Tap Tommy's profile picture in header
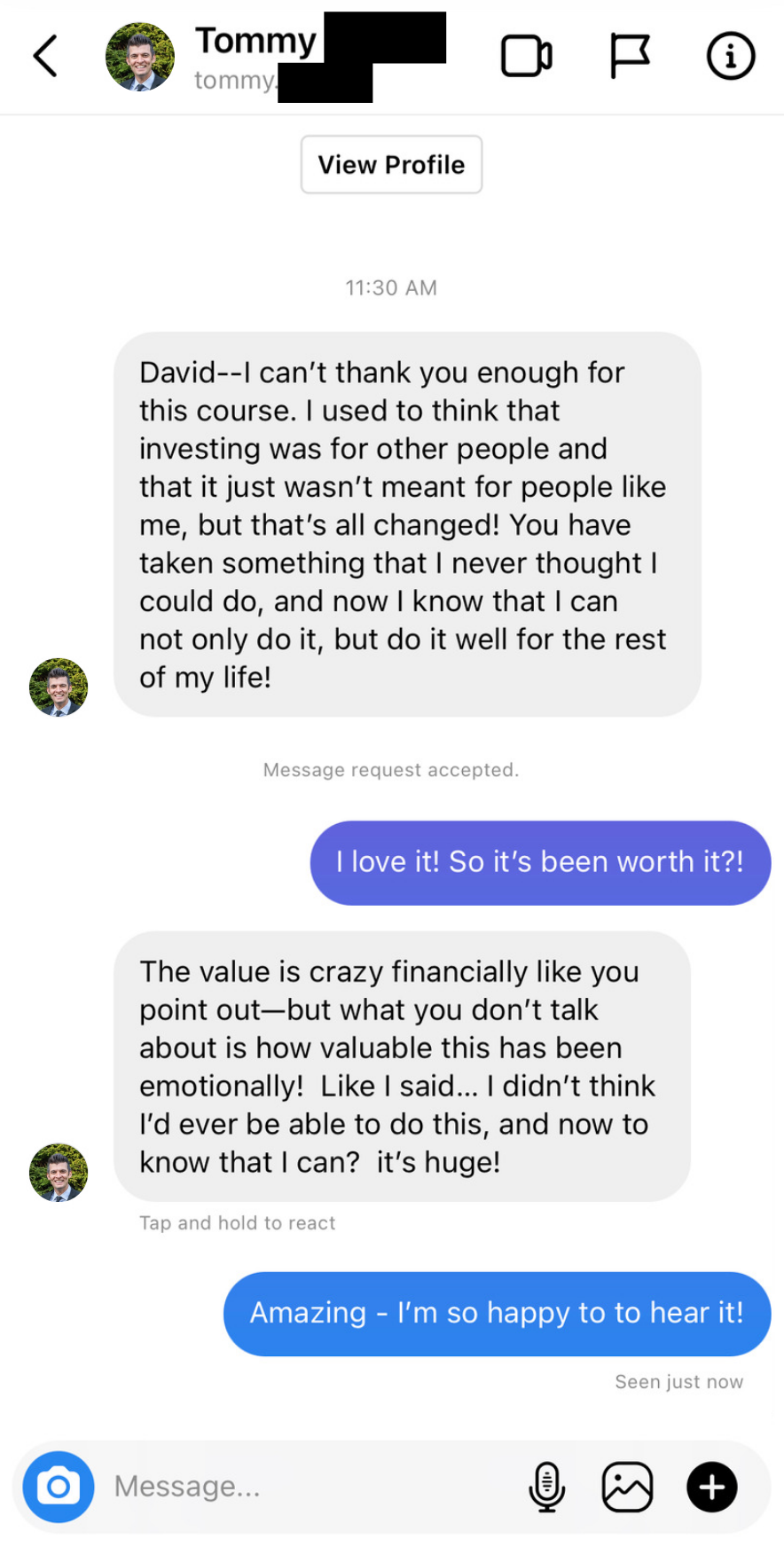Image resolution: width=784 pixels, height=1547 pixels. 140,57
